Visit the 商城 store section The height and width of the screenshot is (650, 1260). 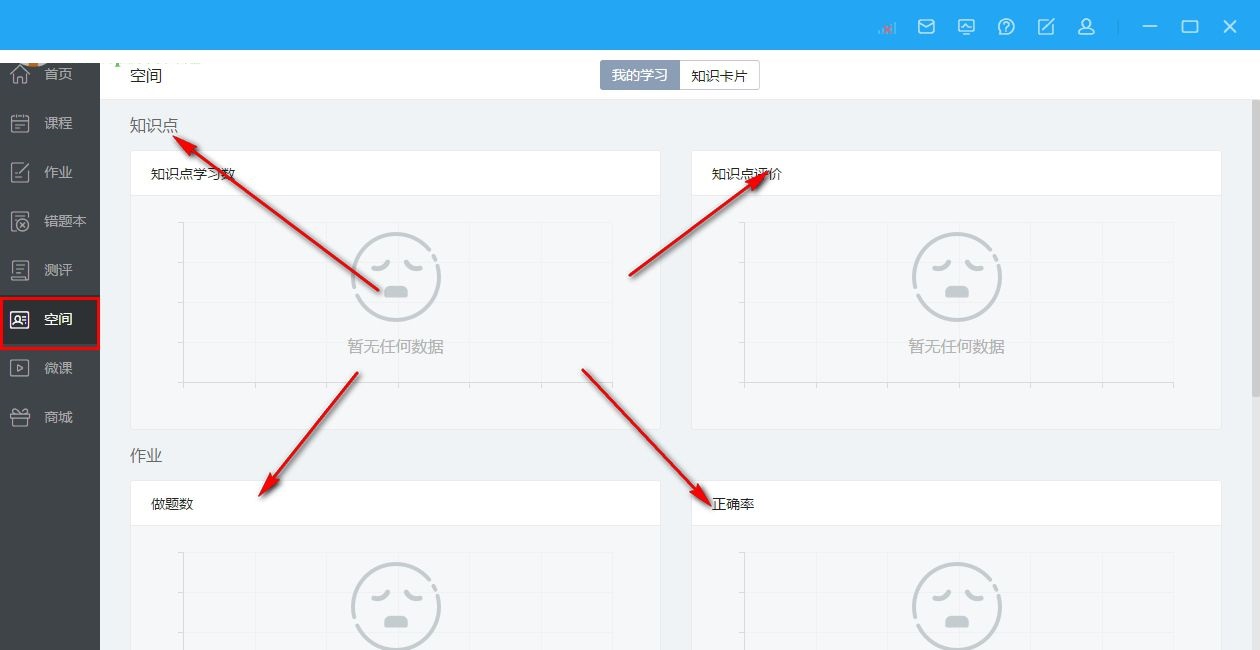point(48,417)
